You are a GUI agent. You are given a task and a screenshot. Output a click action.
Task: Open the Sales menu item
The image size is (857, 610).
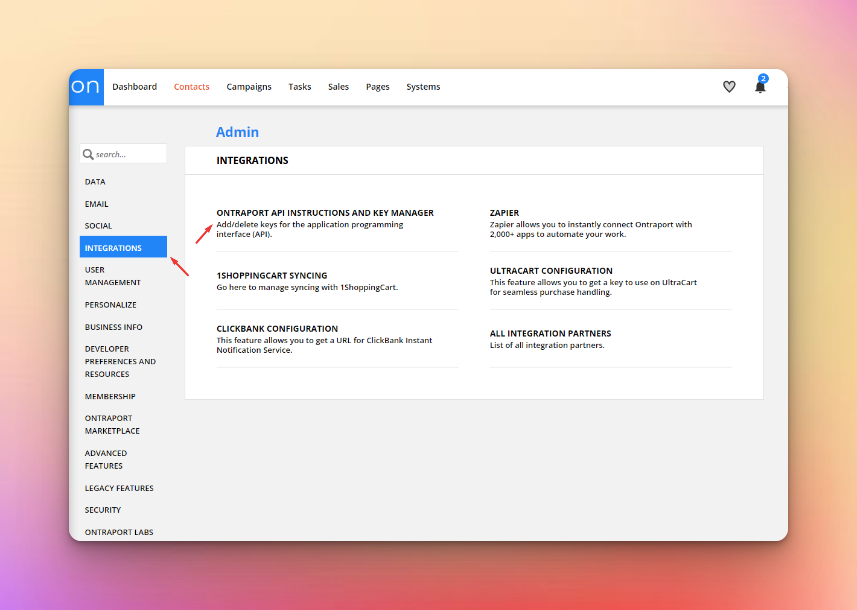point(338,87)
